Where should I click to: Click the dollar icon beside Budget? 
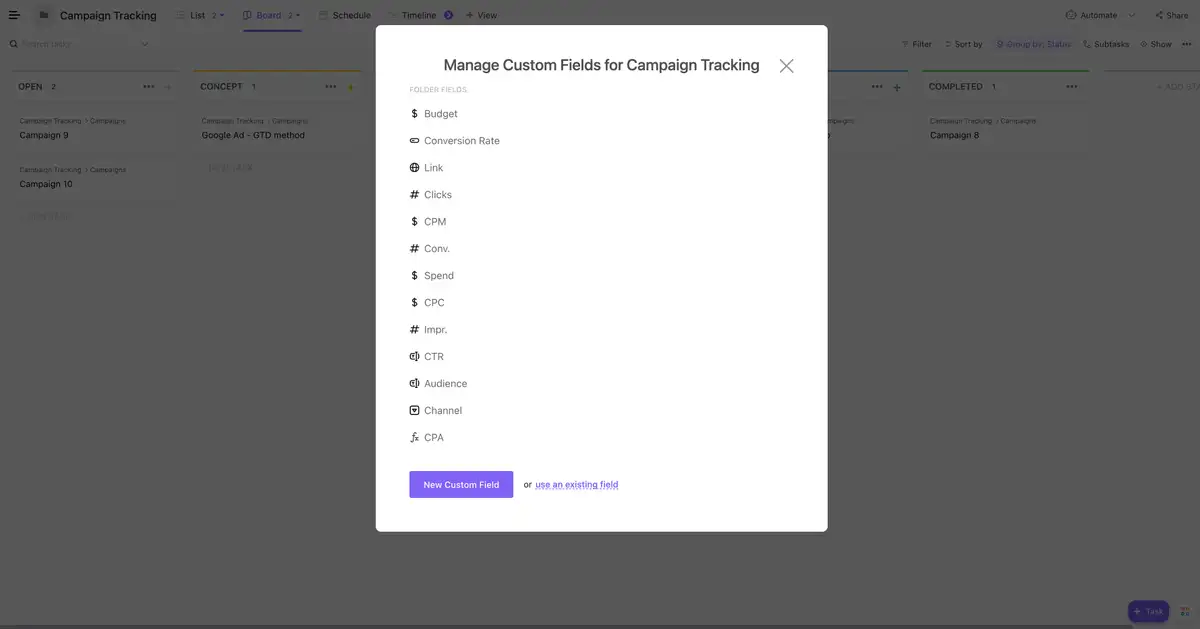pyautogui.click(x=414, y=114)
